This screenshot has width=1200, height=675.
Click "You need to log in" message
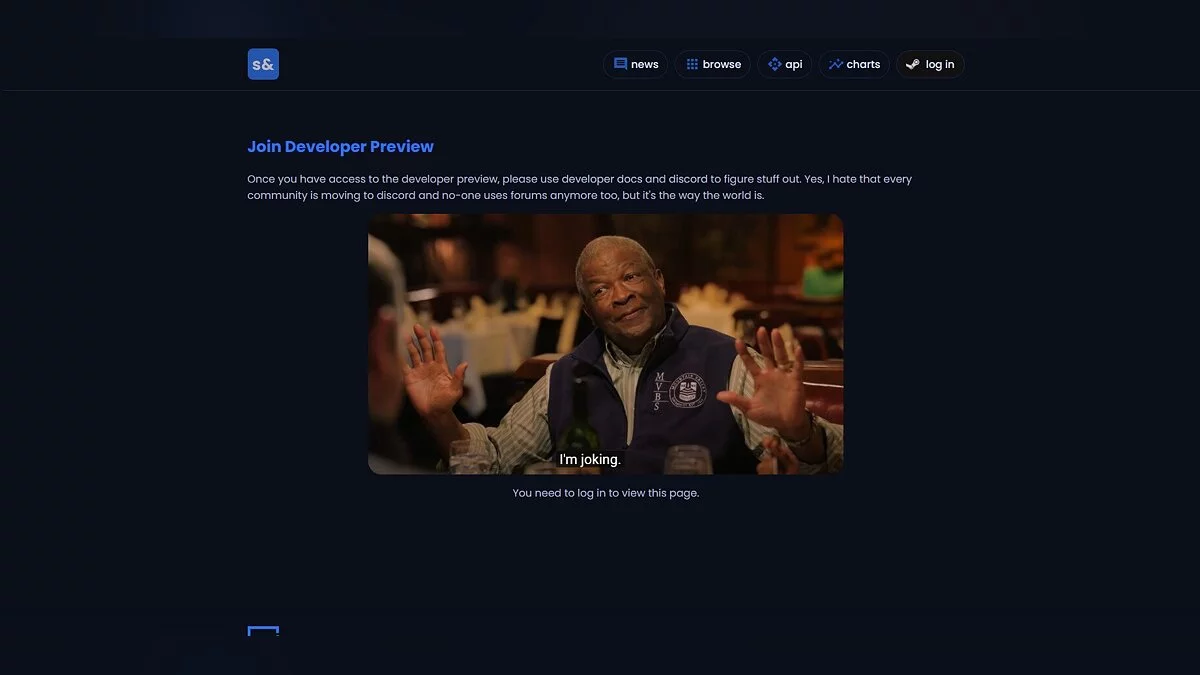tap(605, 493)
